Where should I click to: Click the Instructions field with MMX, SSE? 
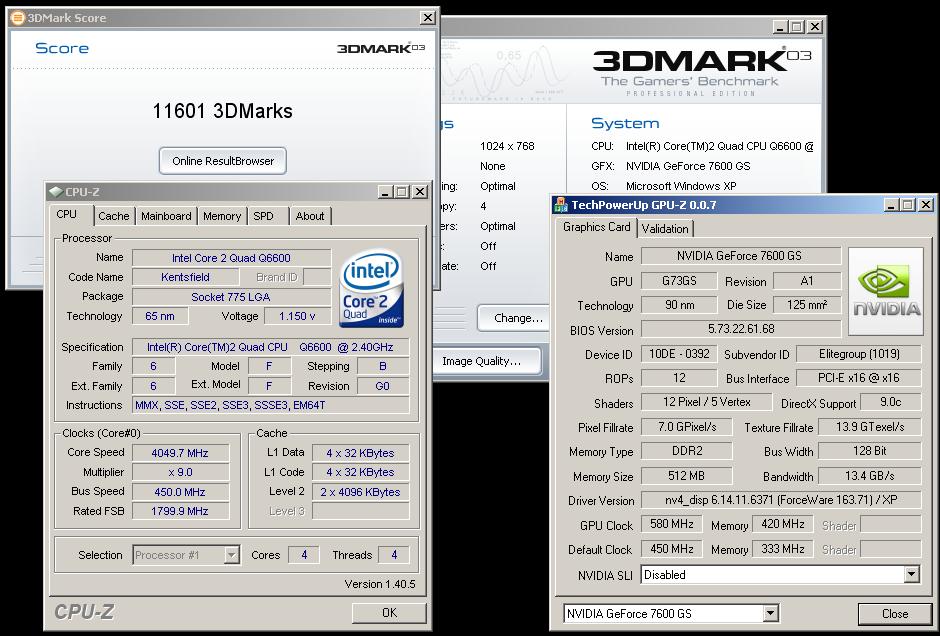(271, 405)
